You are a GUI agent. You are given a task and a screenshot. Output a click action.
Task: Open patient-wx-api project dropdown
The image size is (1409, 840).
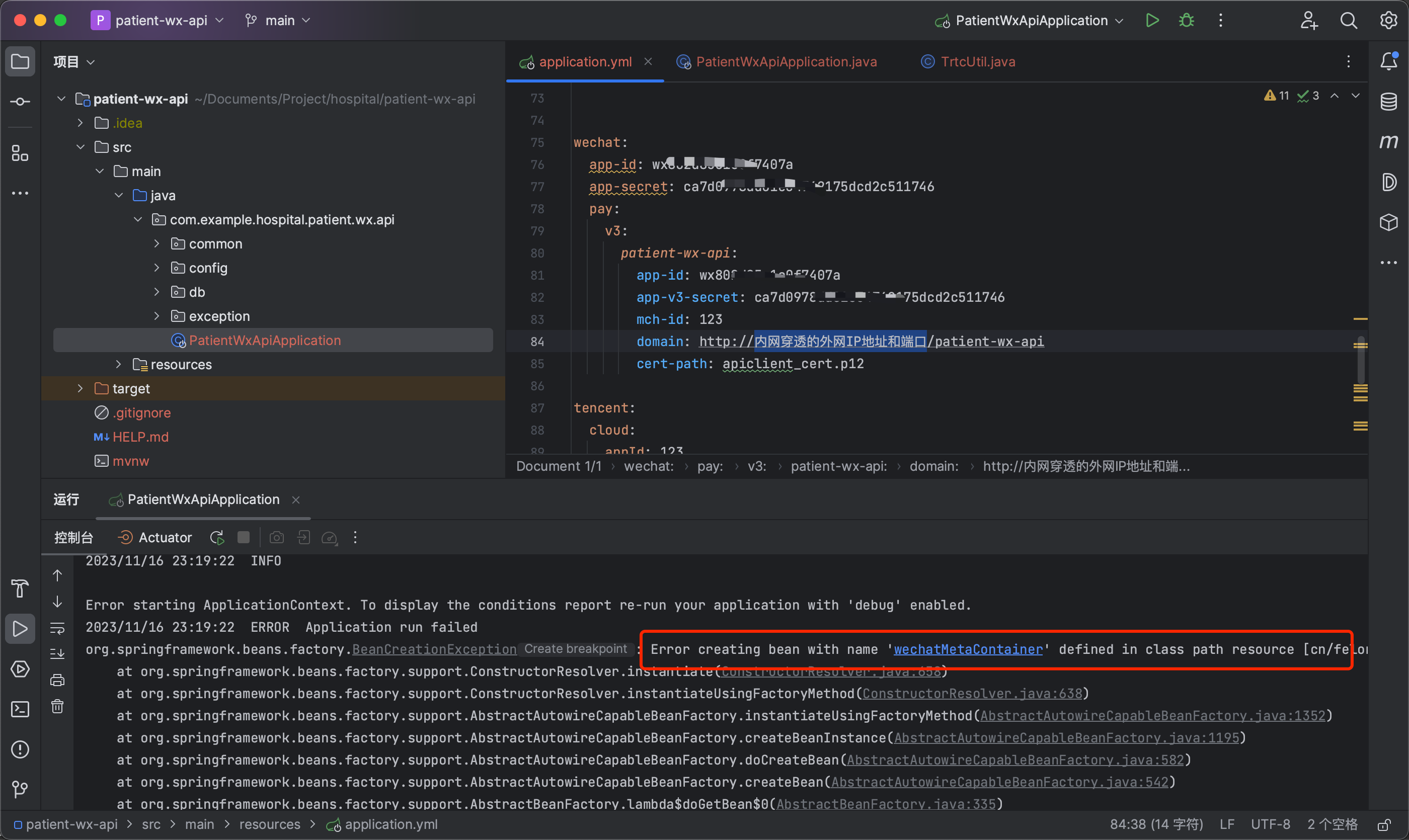[x=158, y=21]
